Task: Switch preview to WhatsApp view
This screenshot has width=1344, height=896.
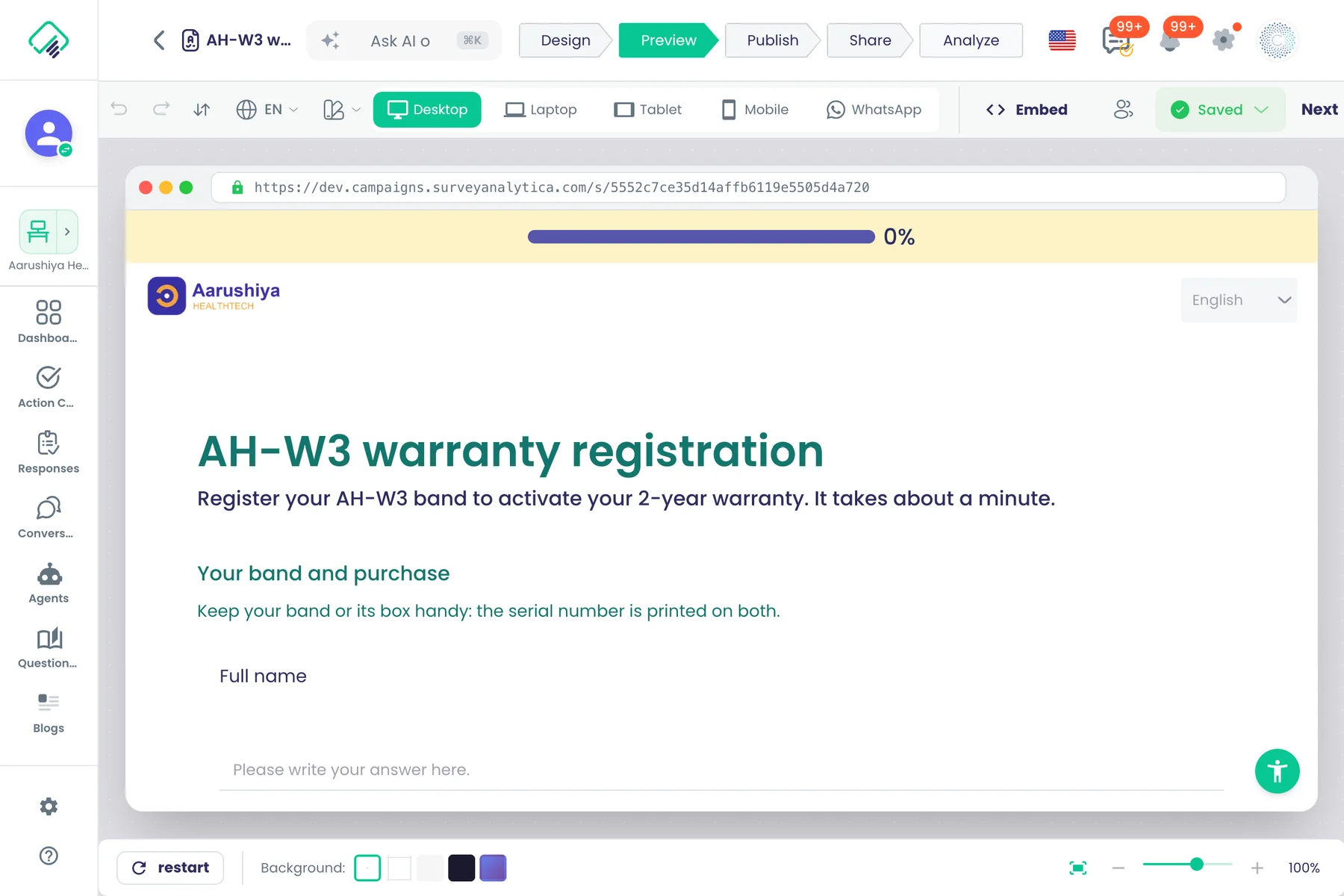Action: coord(874,110)
